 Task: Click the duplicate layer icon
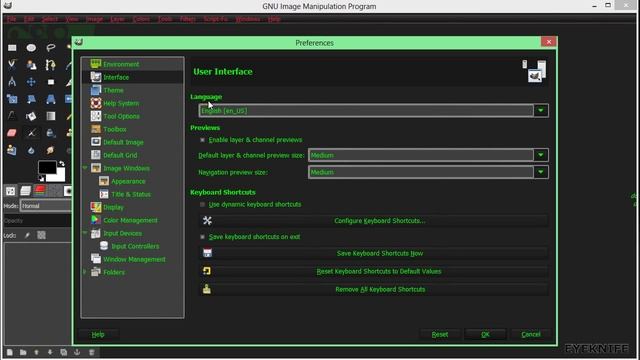click(64, 352)
